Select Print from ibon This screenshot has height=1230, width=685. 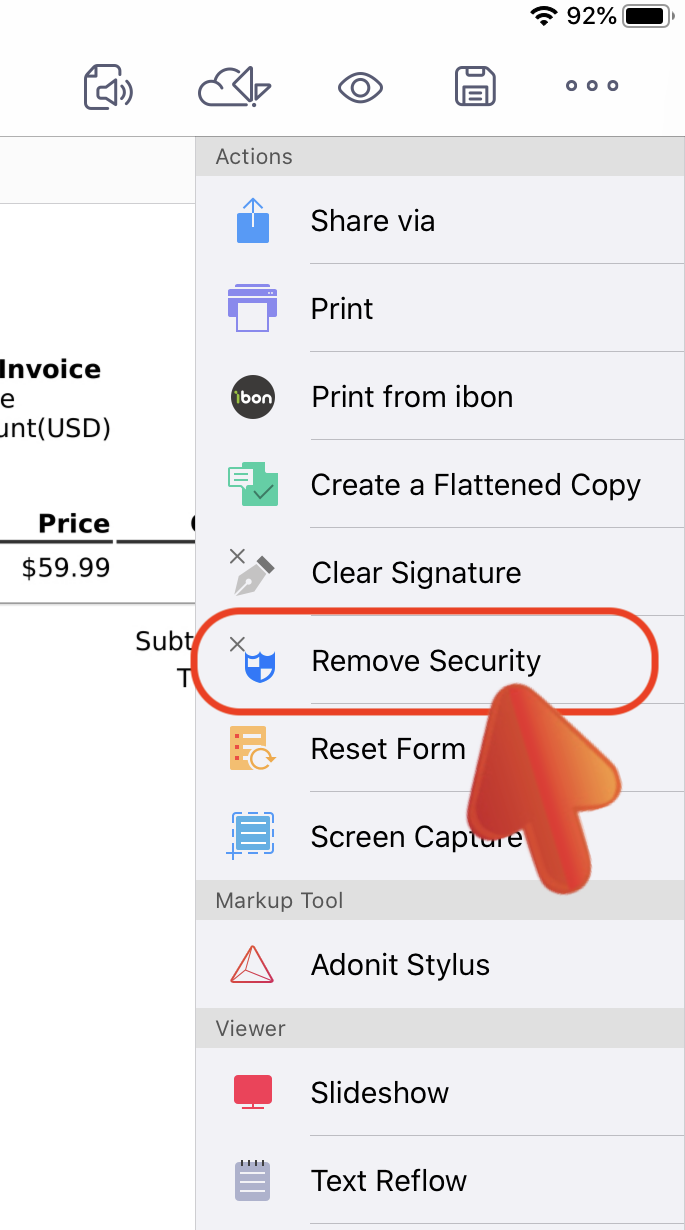pyautogui.click(x=440, y=396)
